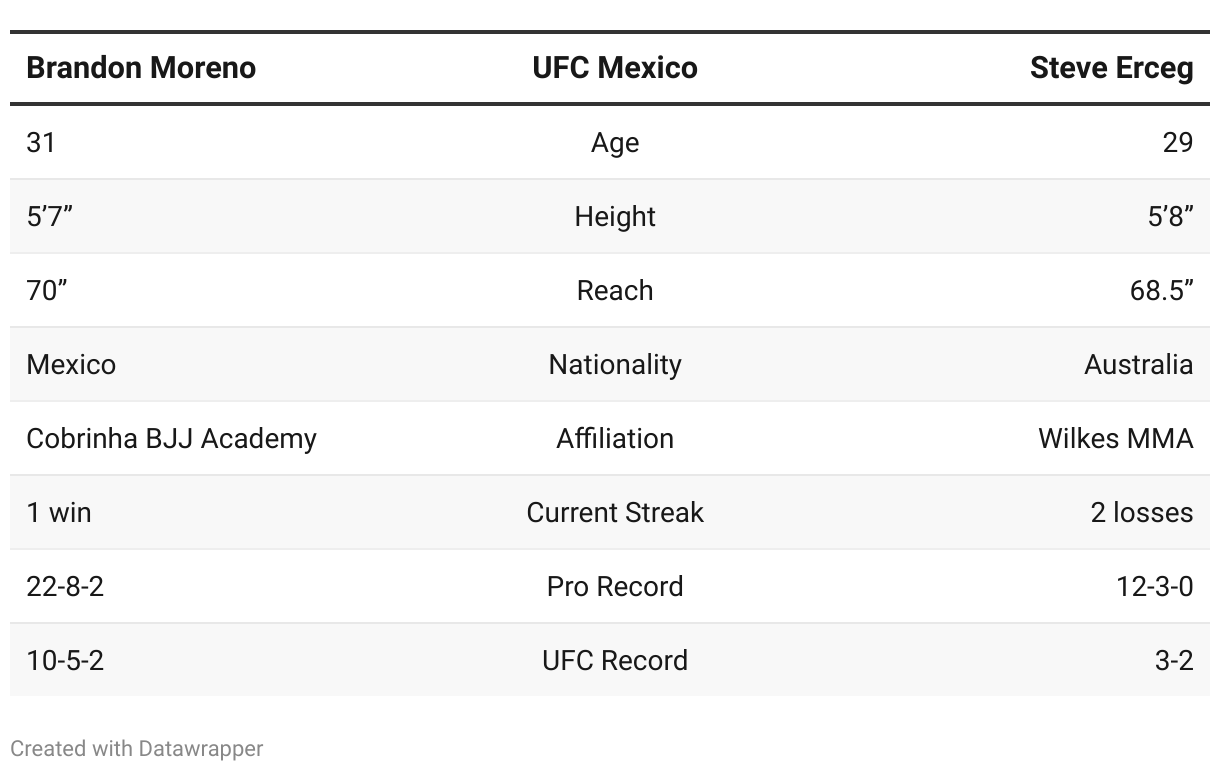Select the Current Streak row label
1220x772 pixels.
(x=615, y=513)
